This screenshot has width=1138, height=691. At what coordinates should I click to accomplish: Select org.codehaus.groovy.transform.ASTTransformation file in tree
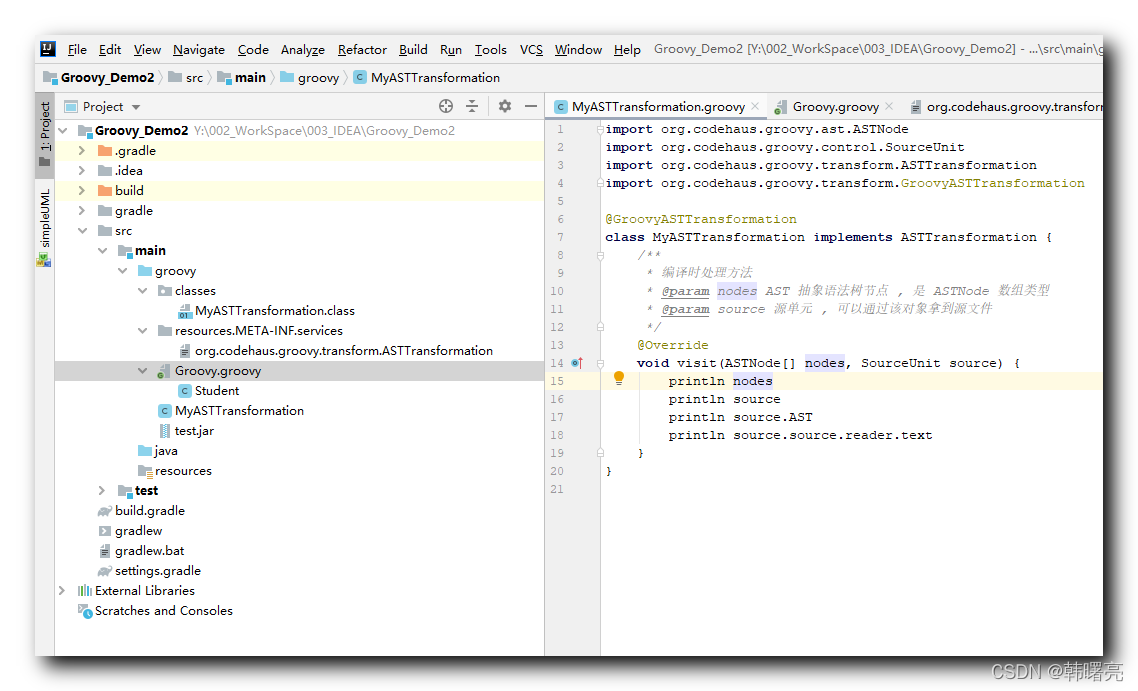pos(343,351)
